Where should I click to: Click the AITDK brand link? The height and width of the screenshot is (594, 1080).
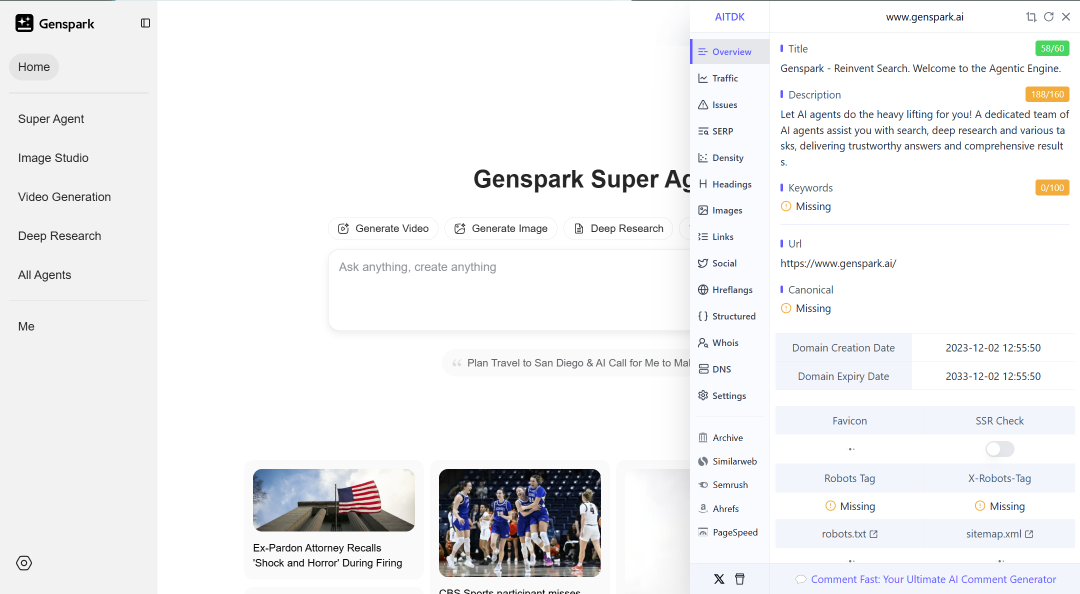click(729, 17)
